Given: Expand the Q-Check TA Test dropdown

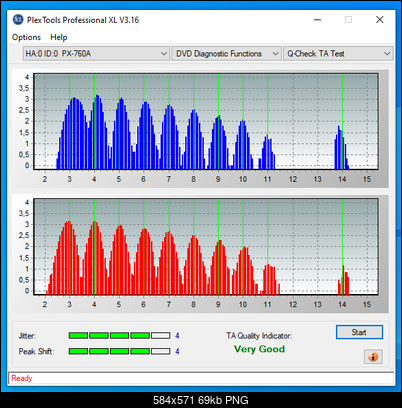Looking at the screenshot, I should tap(338, 54).
